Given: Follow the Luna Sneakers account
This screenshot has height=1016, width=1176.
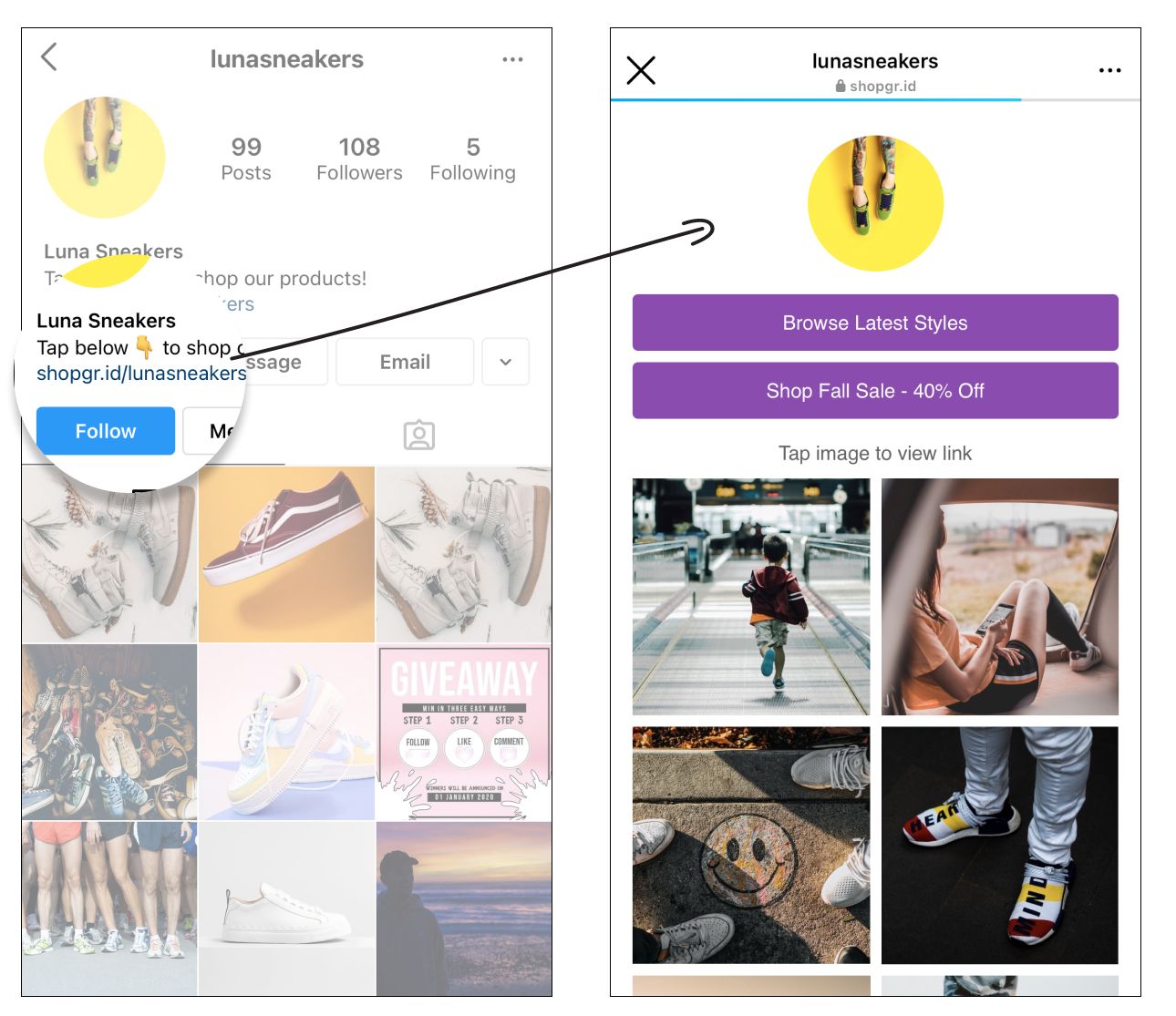Looking at the screenshot, I should coord(106,431).
